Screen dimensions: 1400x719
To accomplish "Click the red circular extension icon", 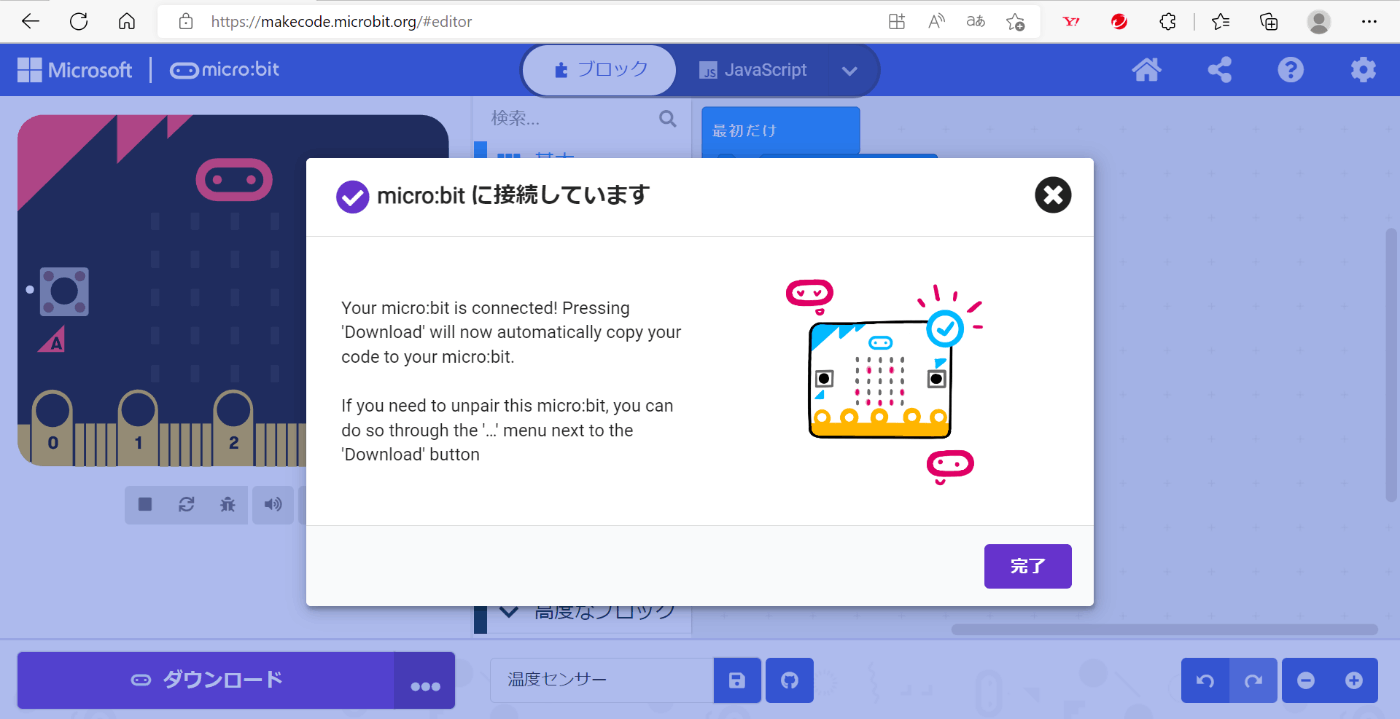I will [x=1119, y=21].
